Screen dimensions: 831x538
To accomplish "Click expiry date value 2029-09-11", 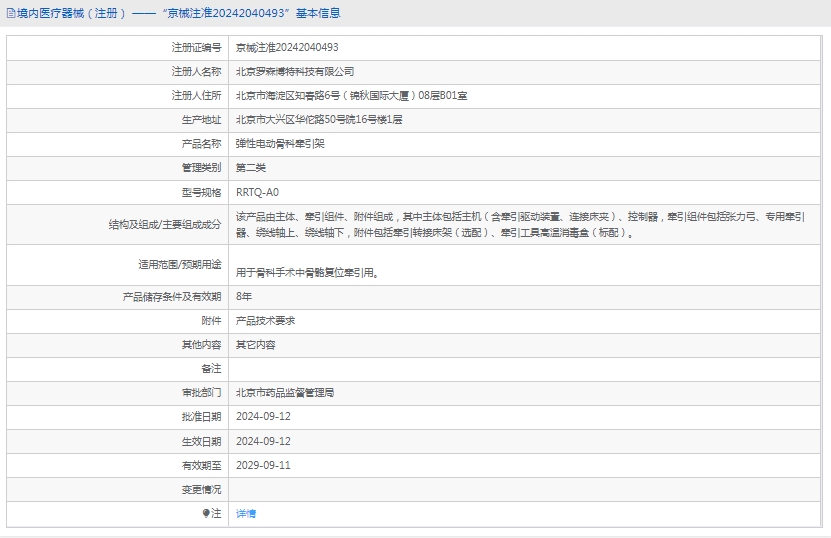I will point(263,465).
